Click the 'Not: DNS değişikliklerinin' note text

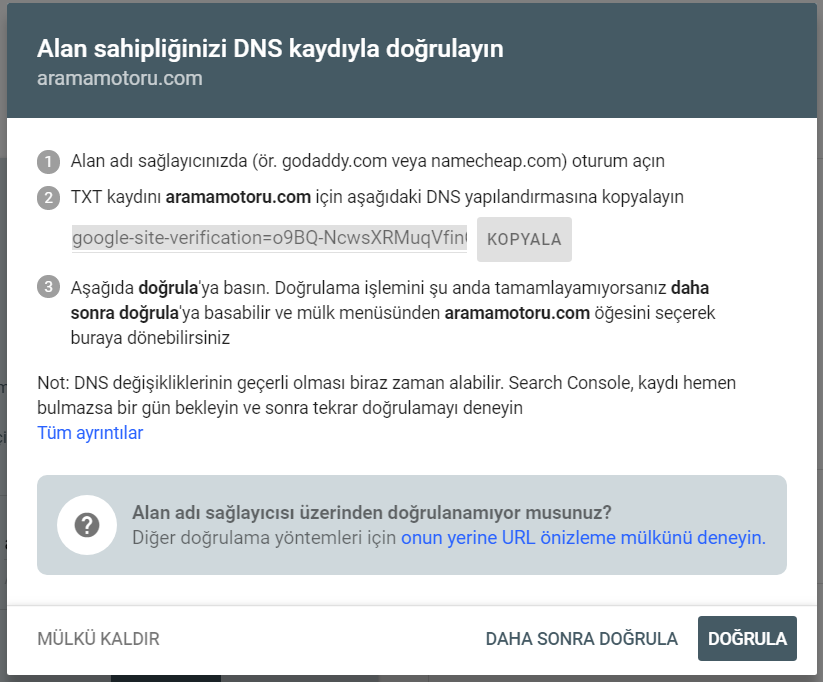pos(386,395)
